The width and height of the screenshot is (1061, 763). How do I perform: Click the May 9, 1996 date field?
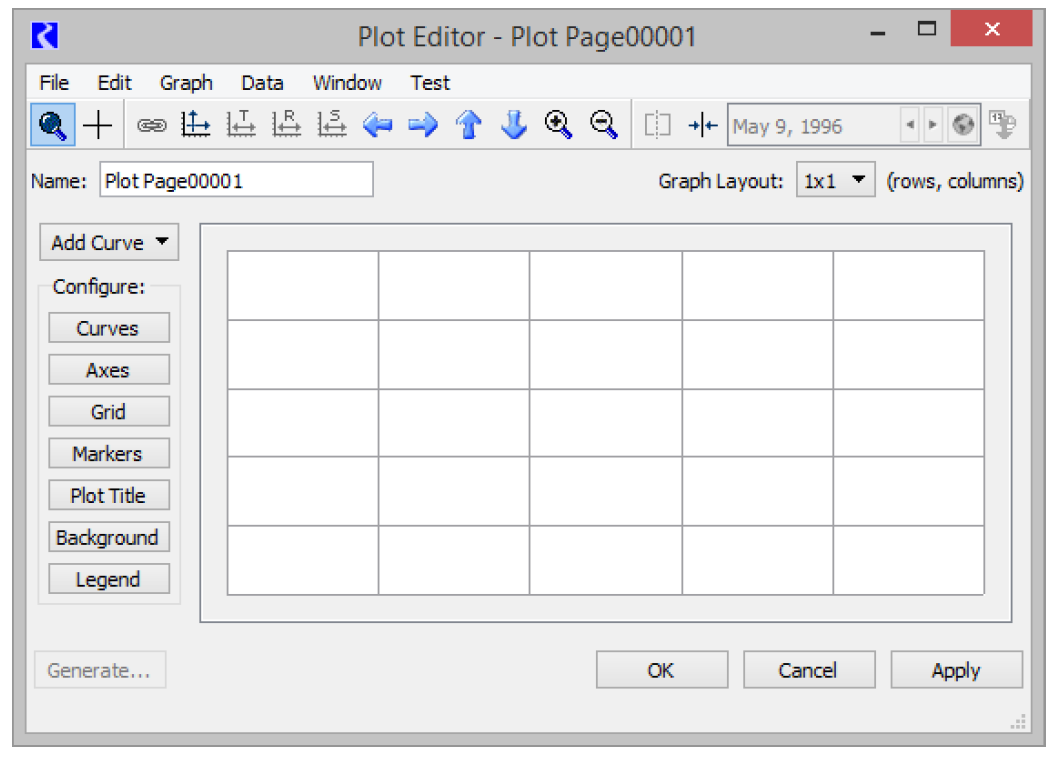tap(812, 127)
